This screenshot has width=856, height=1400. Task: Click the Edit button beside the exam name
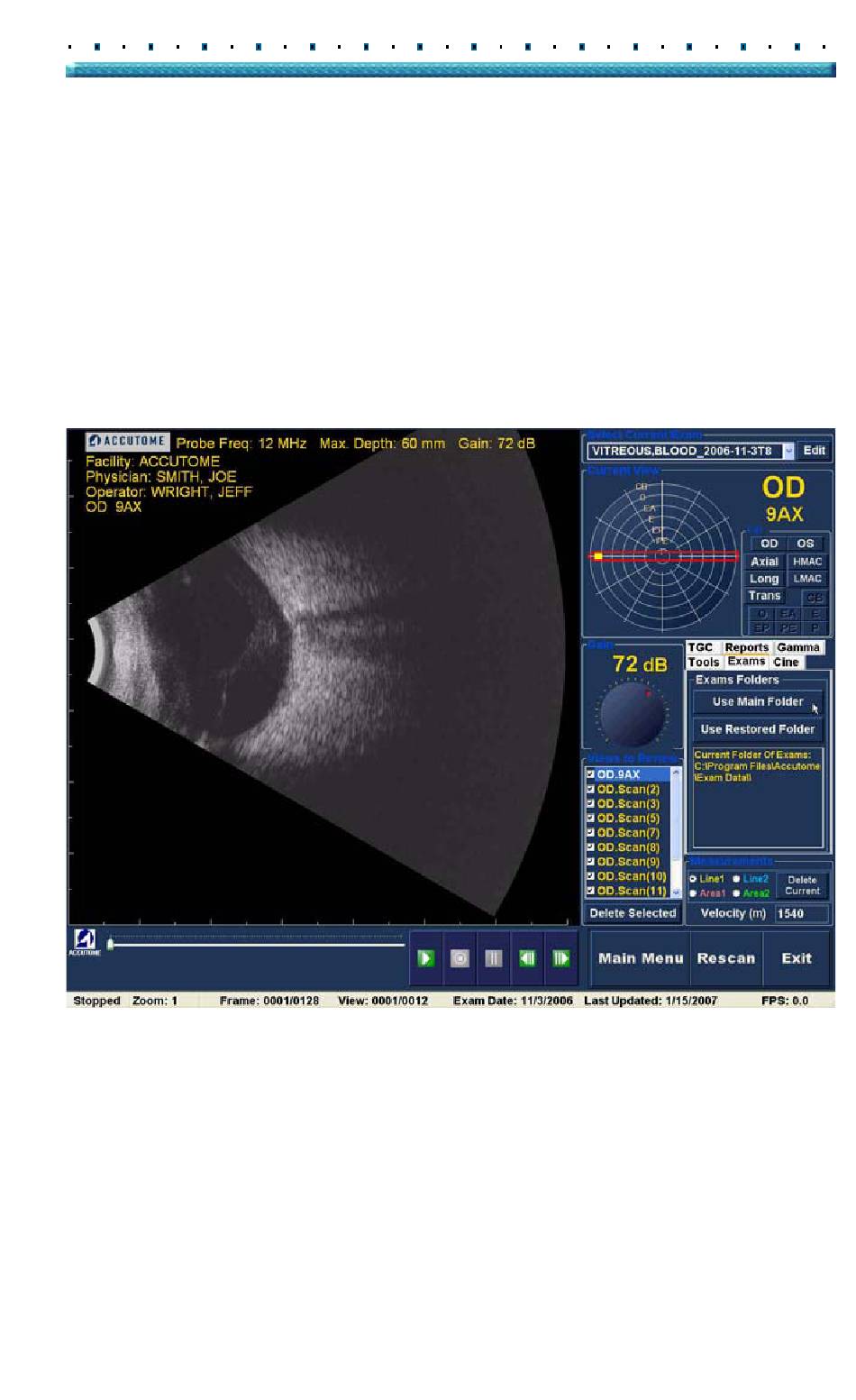click(x=815, y=451)
